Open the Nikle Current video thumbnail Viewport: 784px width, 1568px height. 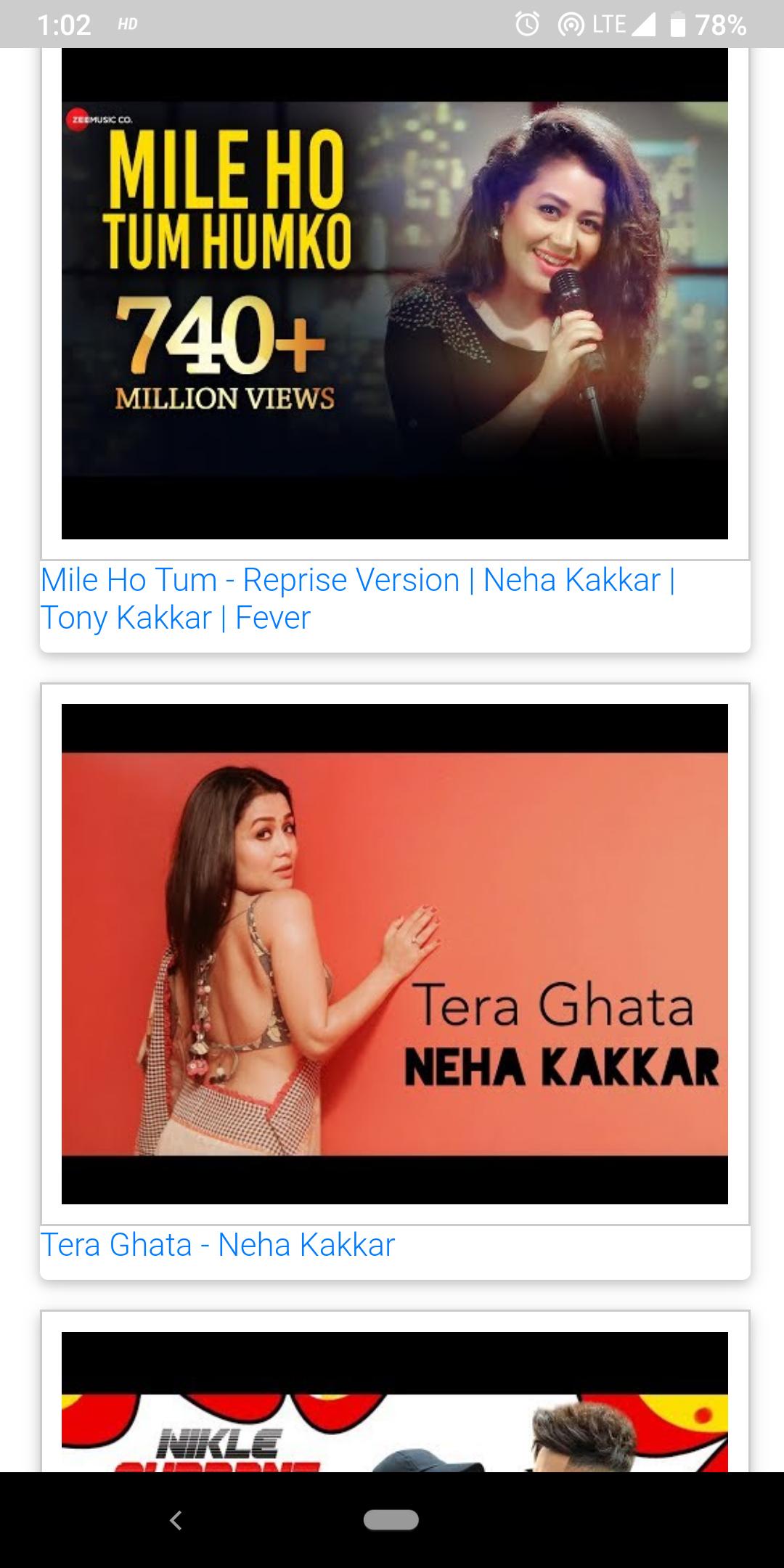pos(395,1402)
